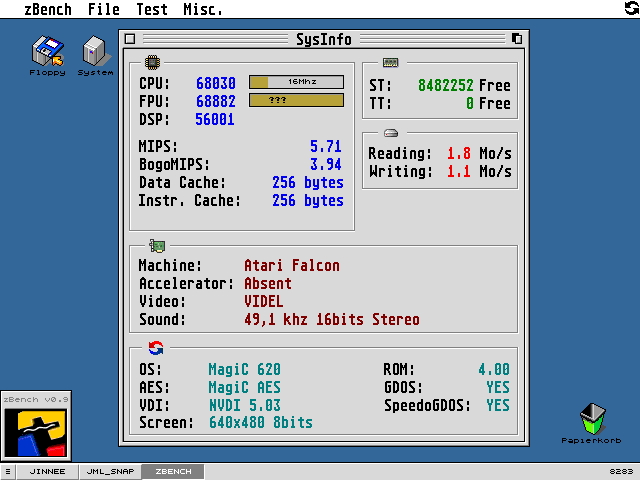Click the Video value VIDEL
Image resolution: width=640 pixels, height=480 pixels.
[x=264, y=301]
